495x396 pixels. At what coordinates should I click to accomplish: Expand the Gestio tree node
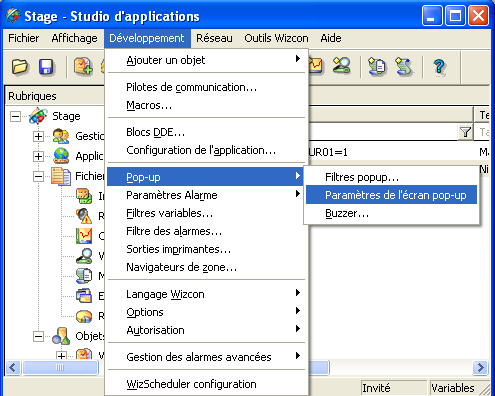tap(38, 136)
